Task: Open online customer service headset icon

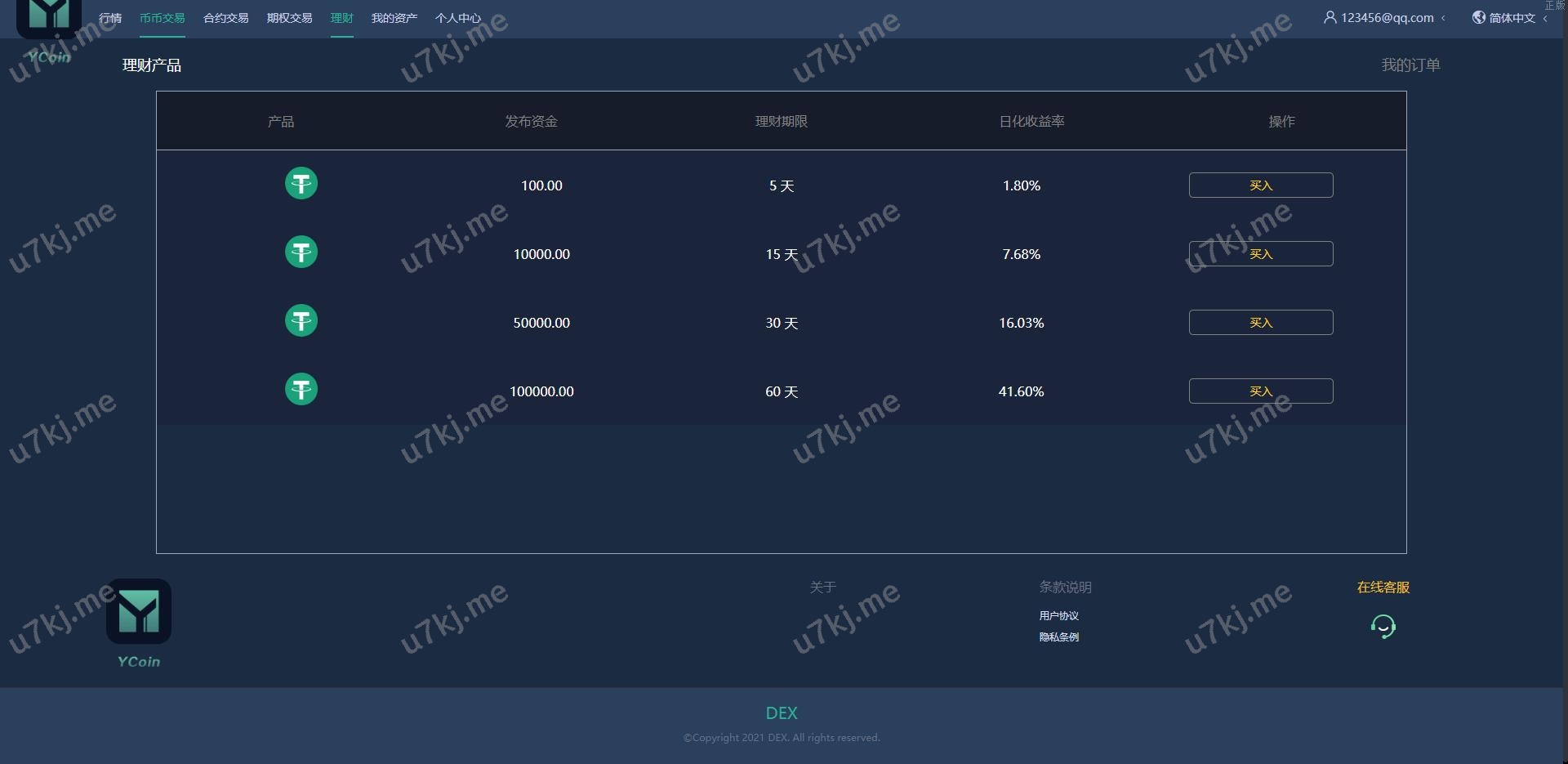Action: coord(1383,627)
